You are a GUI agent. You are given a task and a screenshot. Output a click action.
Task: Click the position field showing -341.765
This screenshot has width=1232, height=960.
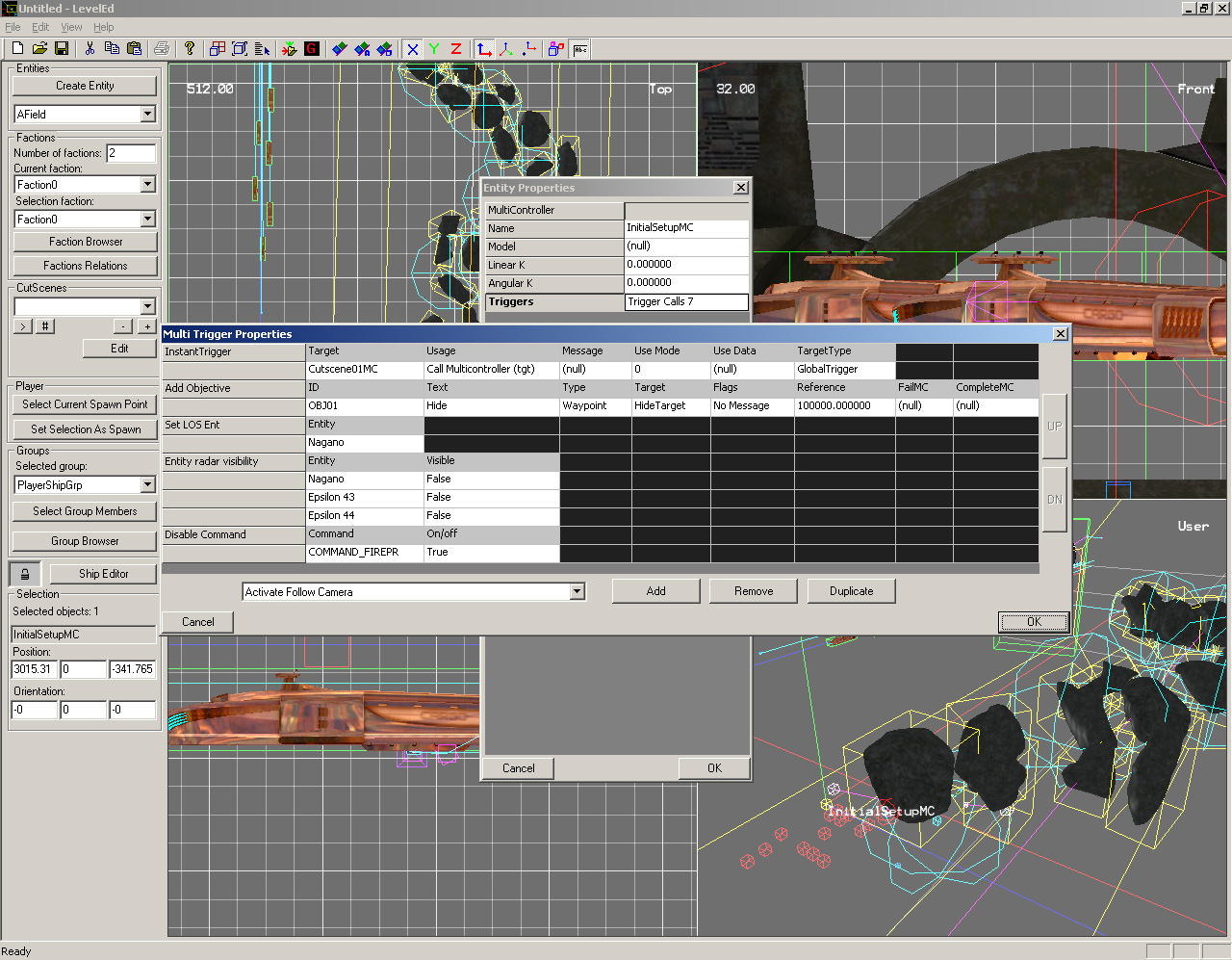pos(133,669)
